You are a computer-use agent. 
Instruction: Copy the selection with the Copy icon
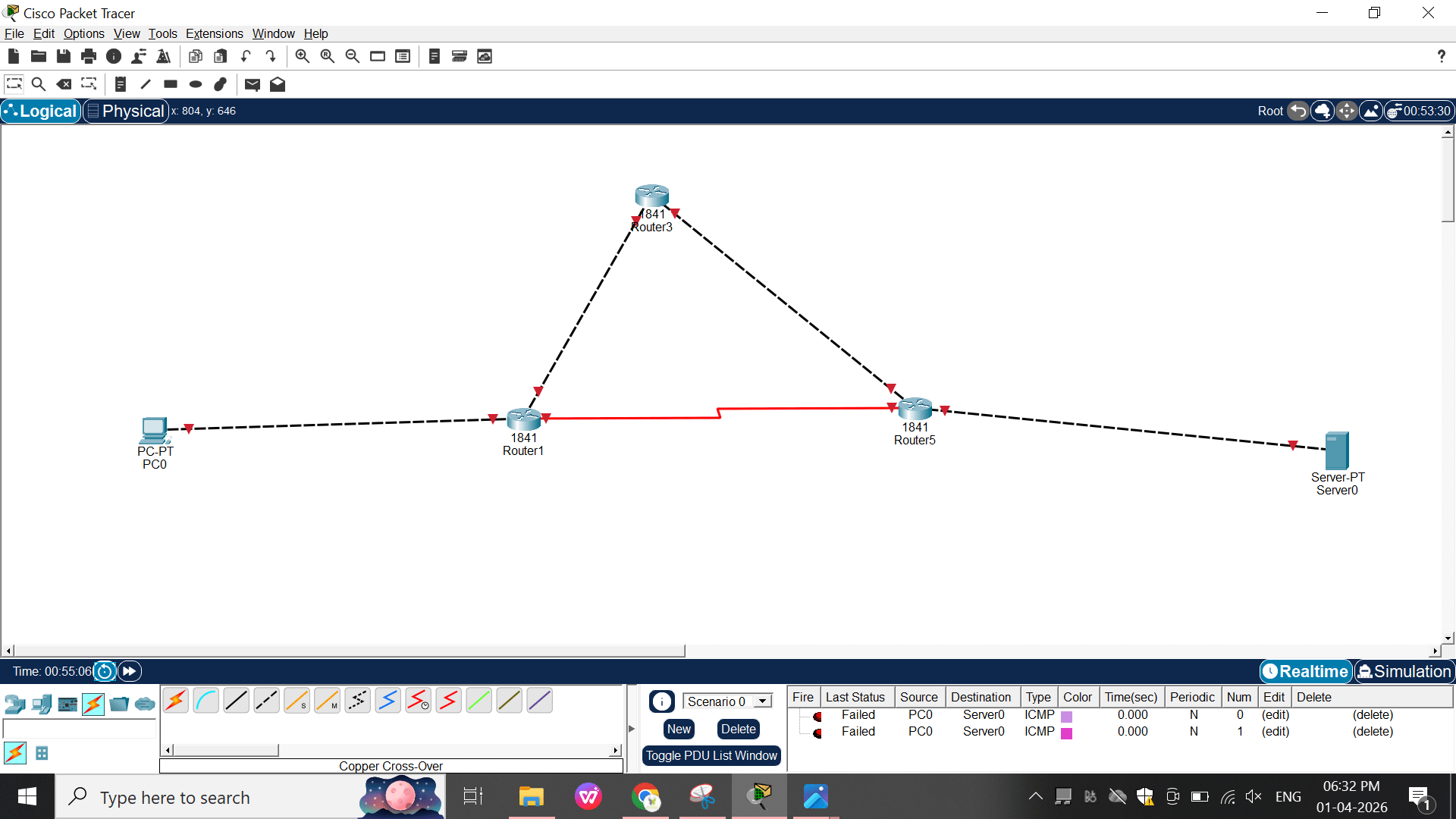click(x=196, y=56)
